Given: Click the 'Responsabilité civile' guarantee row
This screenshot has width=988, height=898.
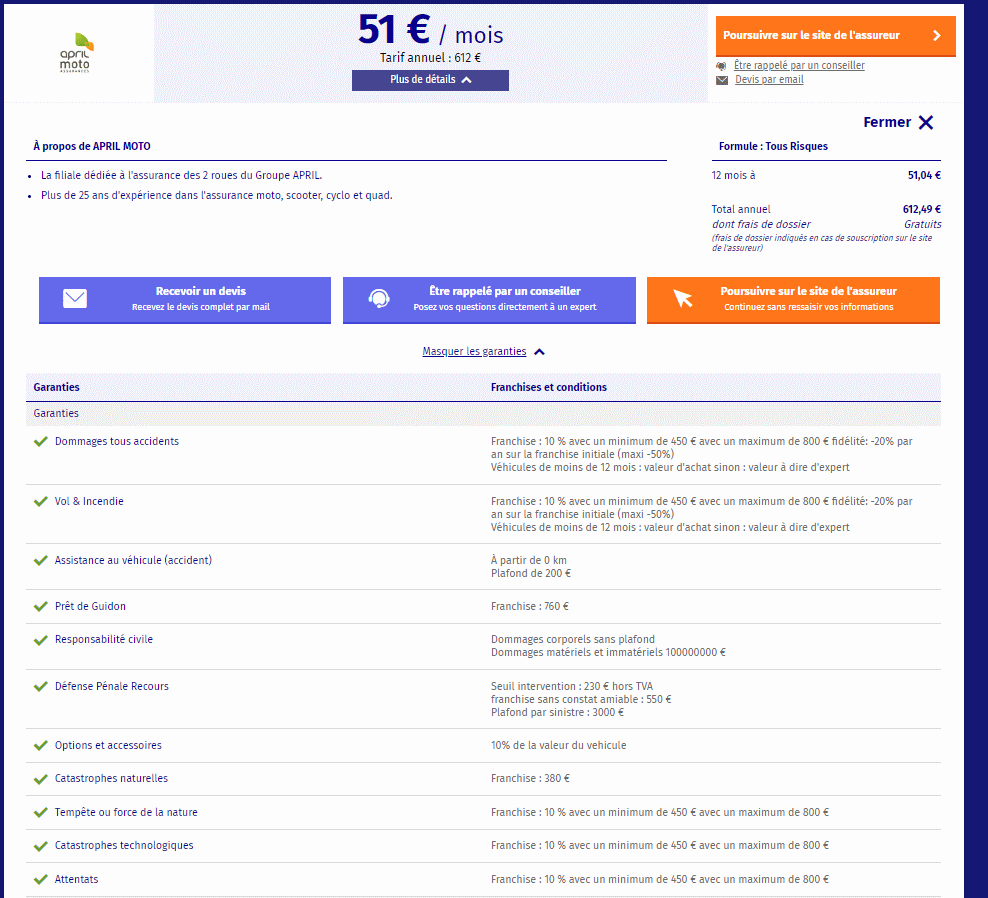Looking at the screenshot, I should tap(104, 639).
